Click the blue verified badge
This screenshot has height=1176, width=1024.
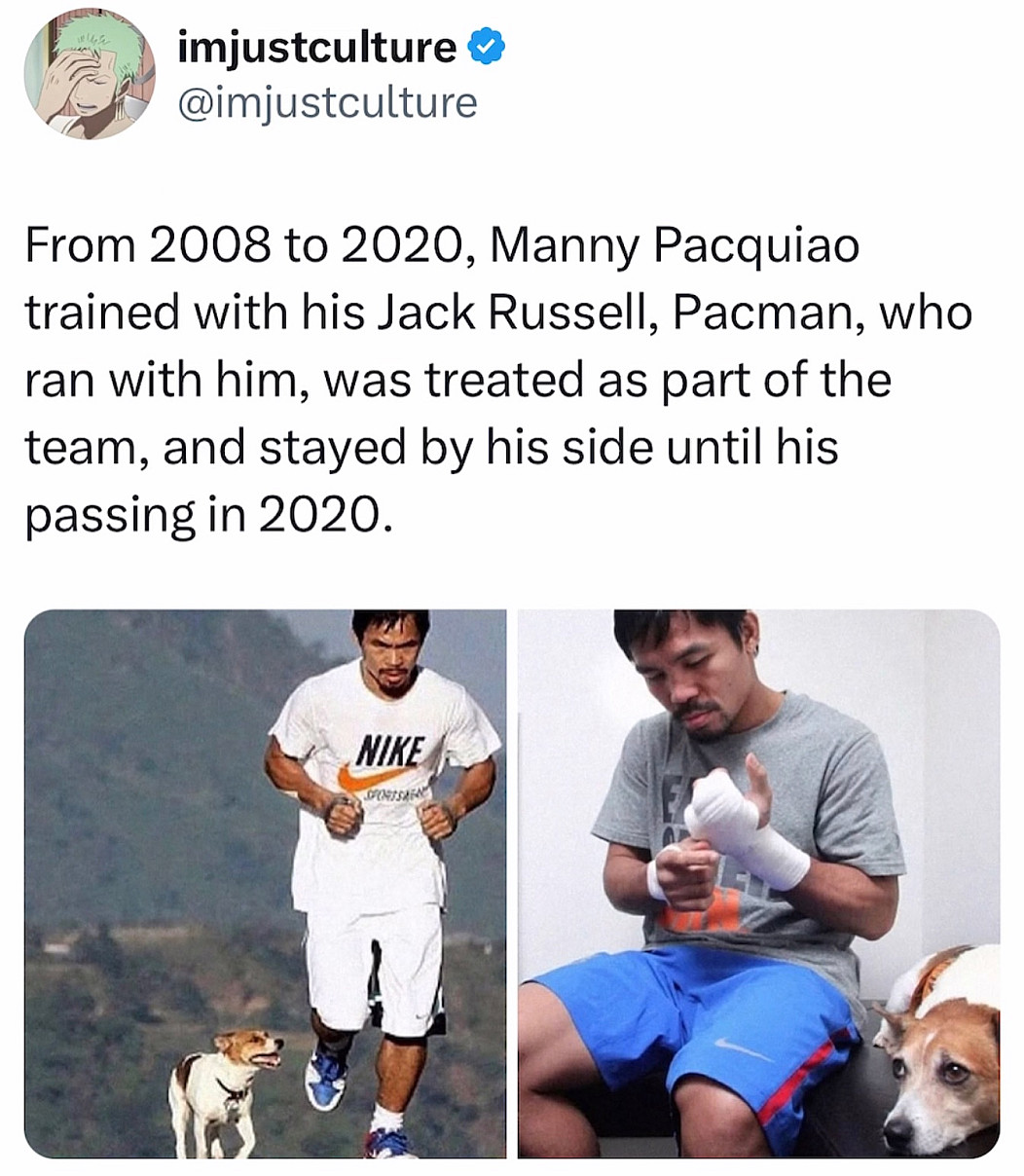487,46
